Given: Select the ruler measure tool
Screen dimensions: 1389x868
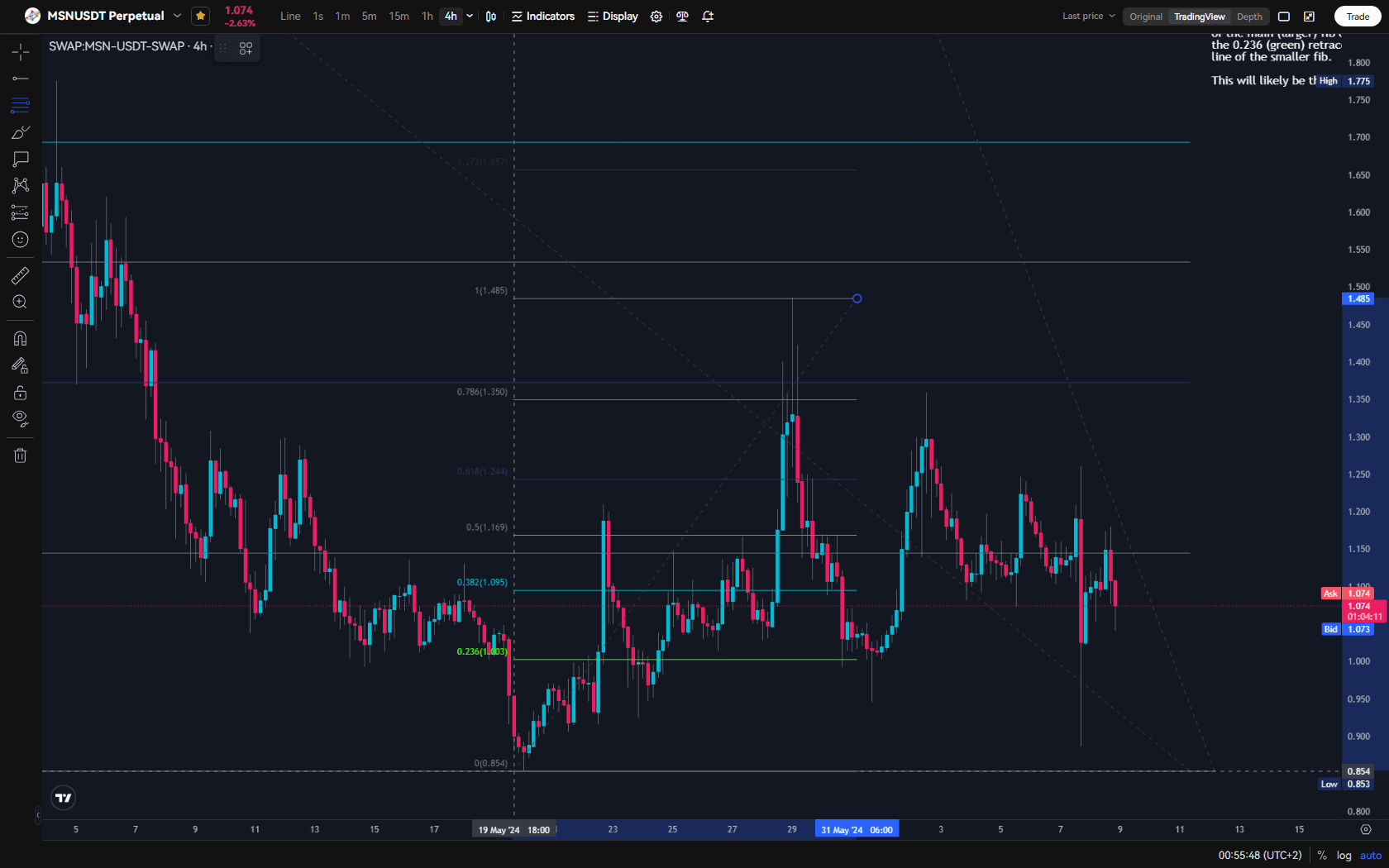Looking at the screenshot, I should click(21, 275).
